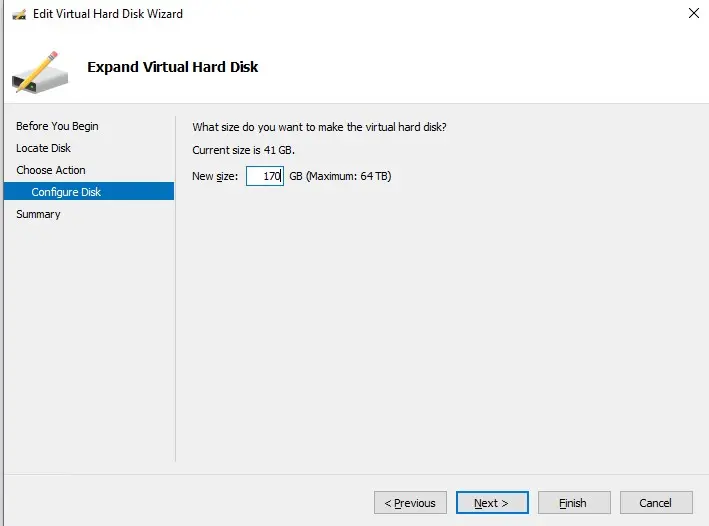Click the Expand Virtual Hard Disk heading

point(173,67)
